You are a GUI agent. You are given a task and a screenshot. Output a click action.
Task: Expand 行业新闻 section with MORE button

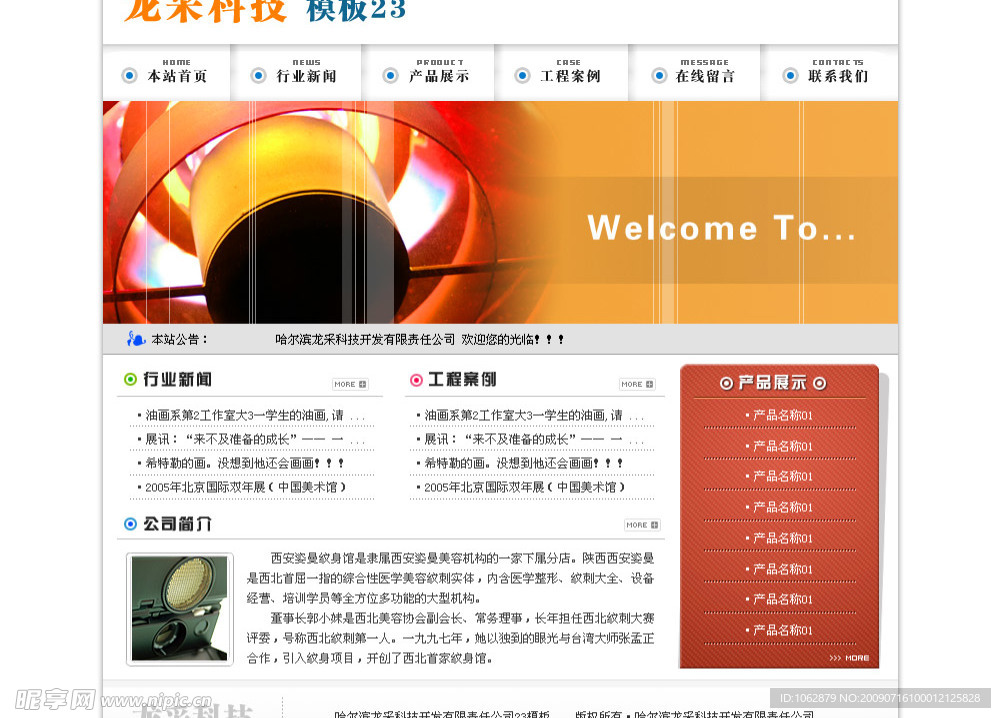point(350,384)
